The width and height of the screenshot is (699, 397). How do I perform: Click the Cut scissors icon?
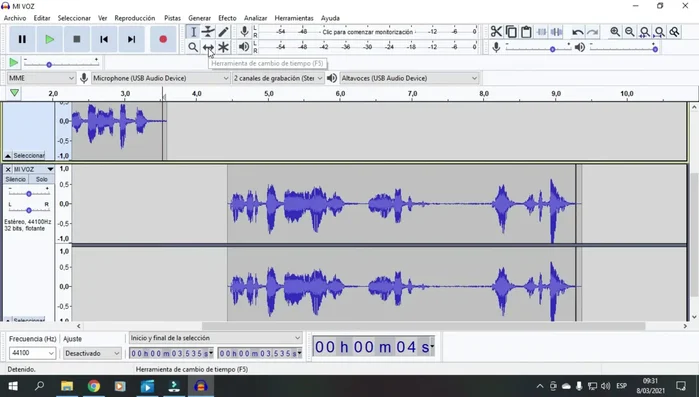[x=496, y=32]
